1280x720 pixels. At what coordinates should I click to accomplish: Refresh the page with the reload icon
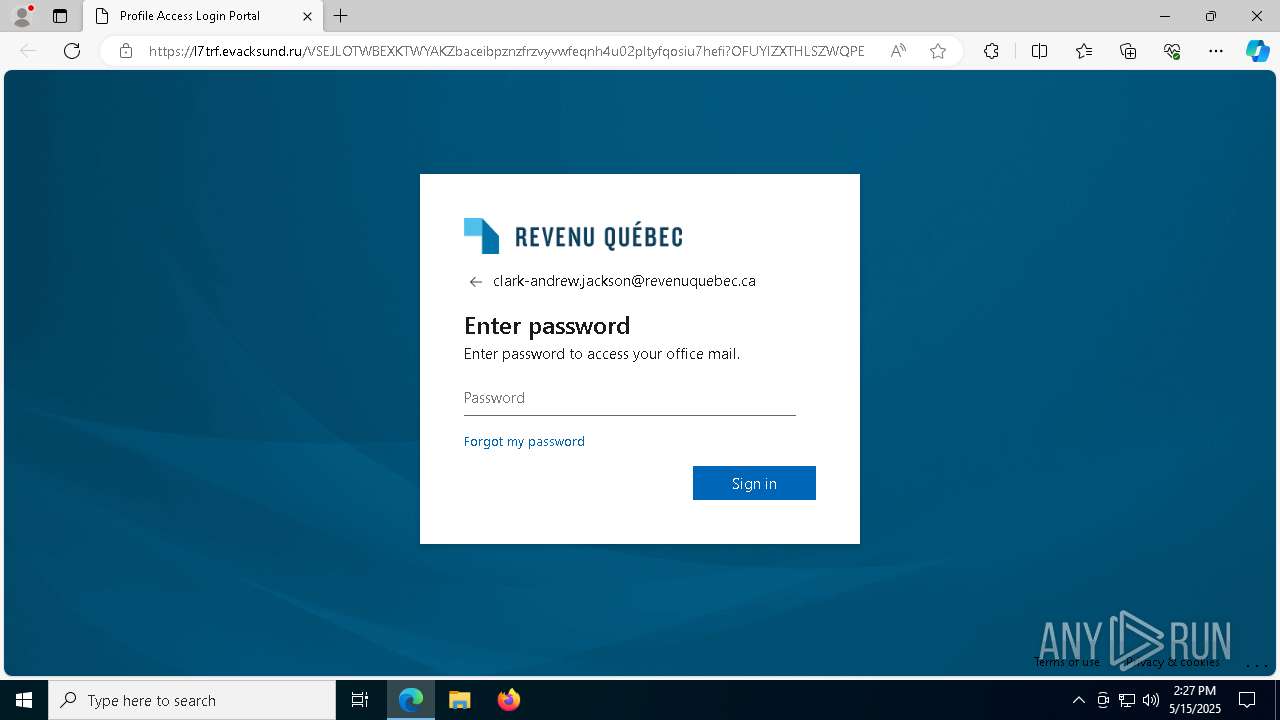(72, 51)
